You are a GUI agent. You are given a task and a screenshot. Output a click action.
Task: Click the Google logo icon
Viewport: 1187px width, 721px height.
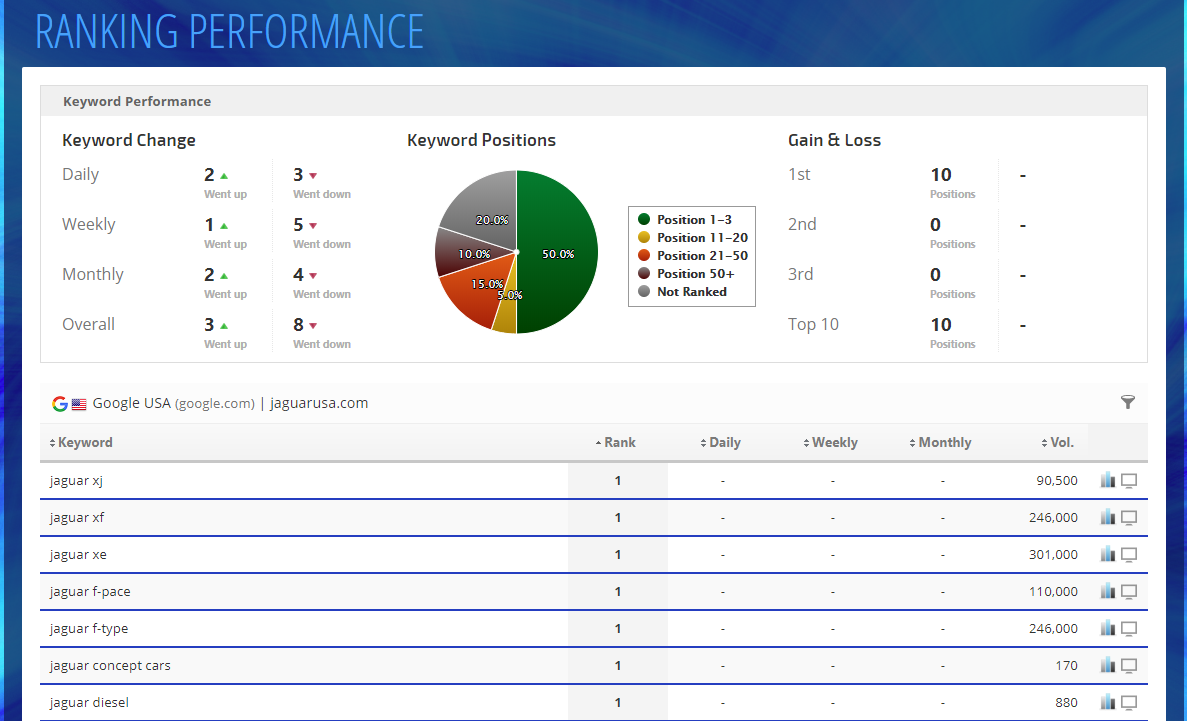pos(60,404)
